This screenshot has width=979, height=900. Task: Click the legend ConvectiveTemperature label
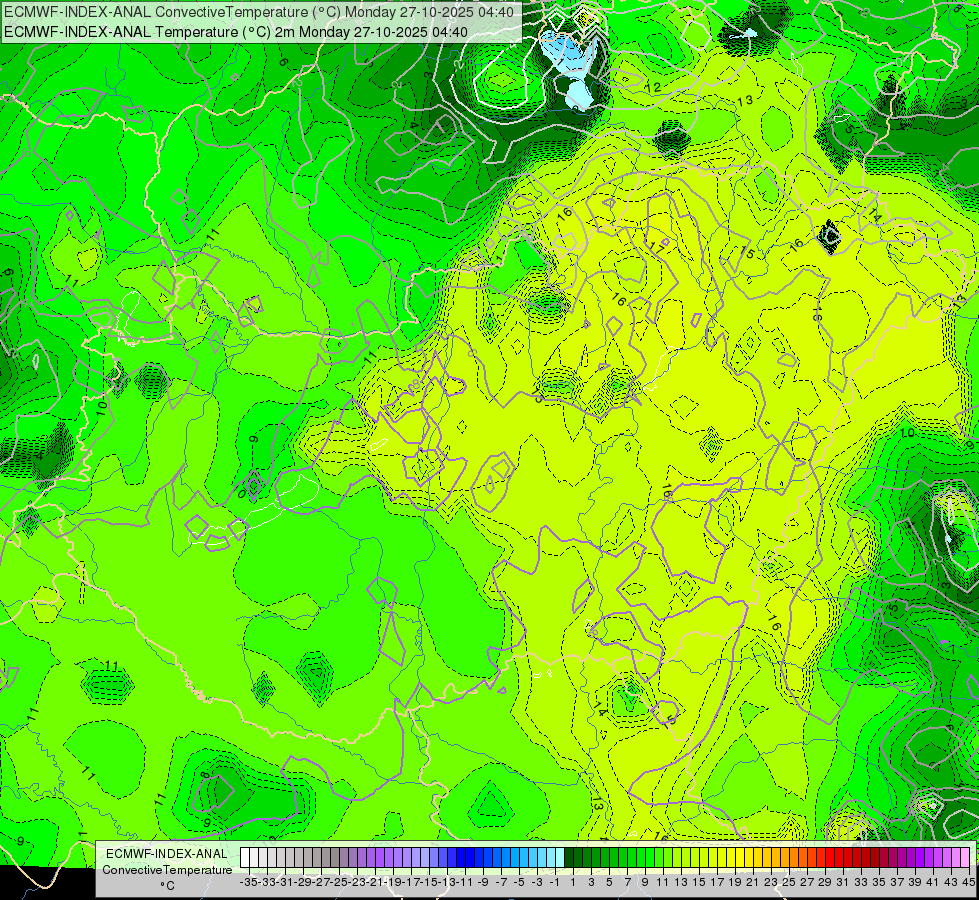[167, 869]
